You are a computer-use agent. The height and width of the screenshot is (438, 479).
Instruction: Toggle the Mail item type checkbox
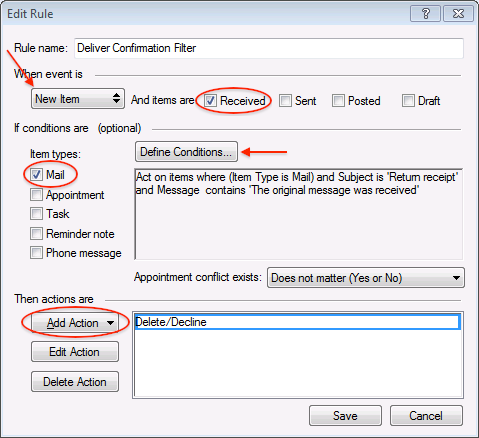point(36,174)
